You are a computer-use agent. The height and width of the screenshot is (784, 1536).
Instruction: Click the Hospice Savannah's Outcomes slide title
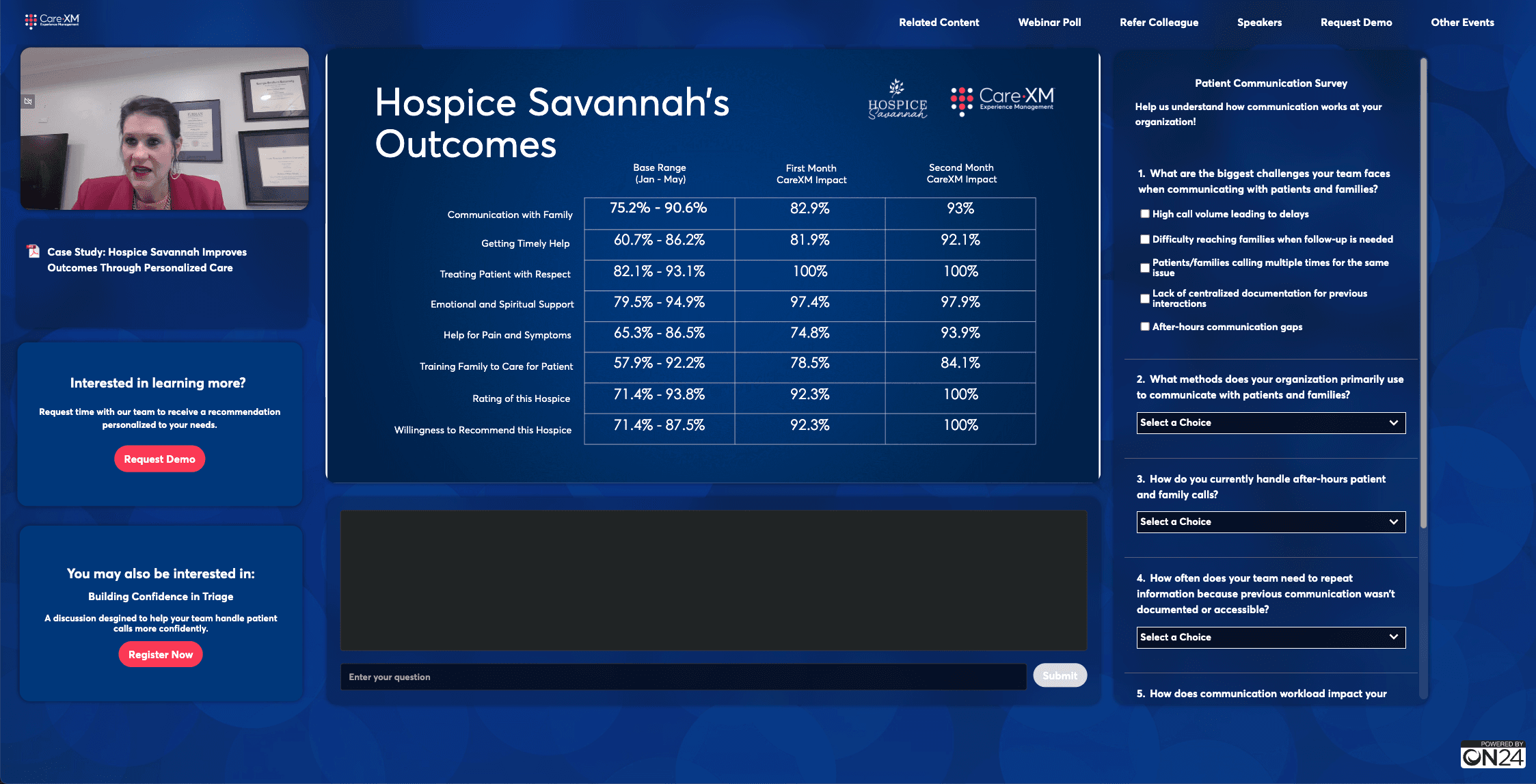[x=552, y=123]
